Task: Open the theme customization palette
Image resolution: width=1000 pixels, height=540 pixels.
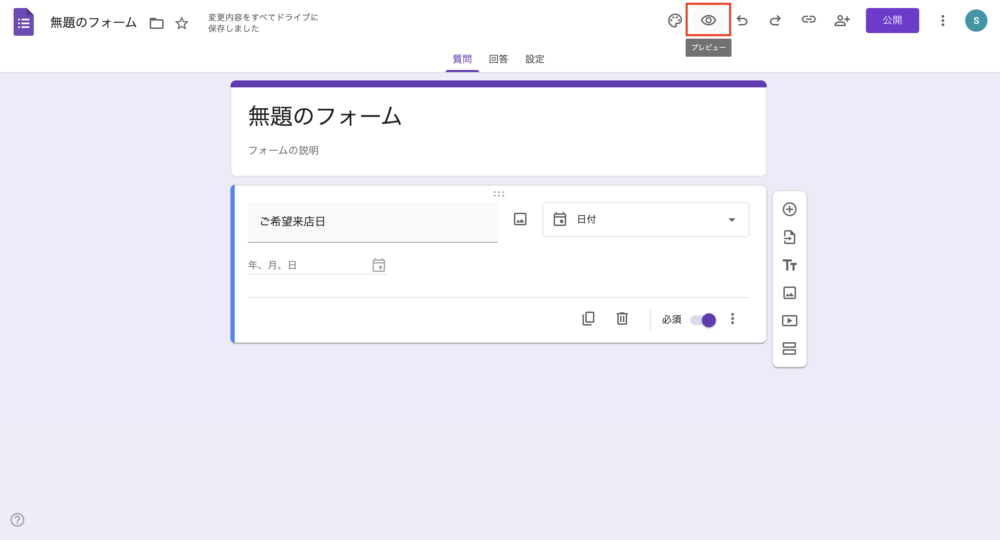Action: pos(675,20)
